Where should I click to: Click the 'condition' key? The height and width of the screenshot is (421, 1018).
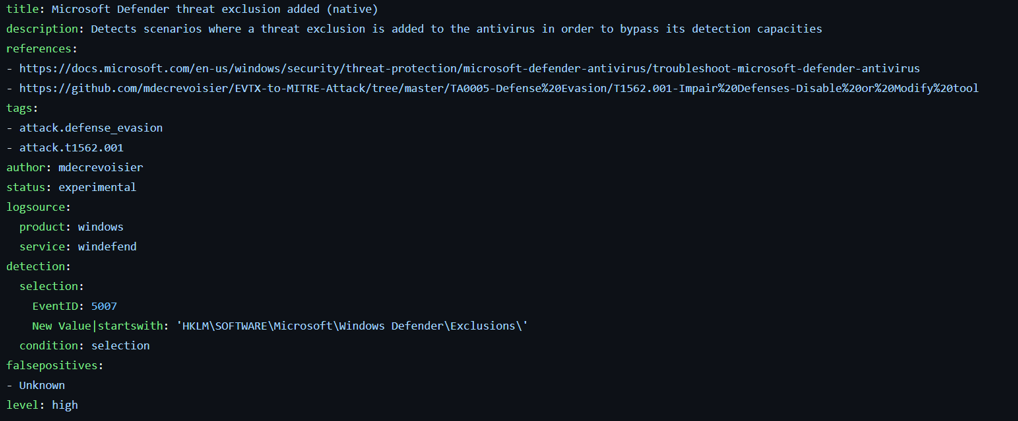(51, 345)
